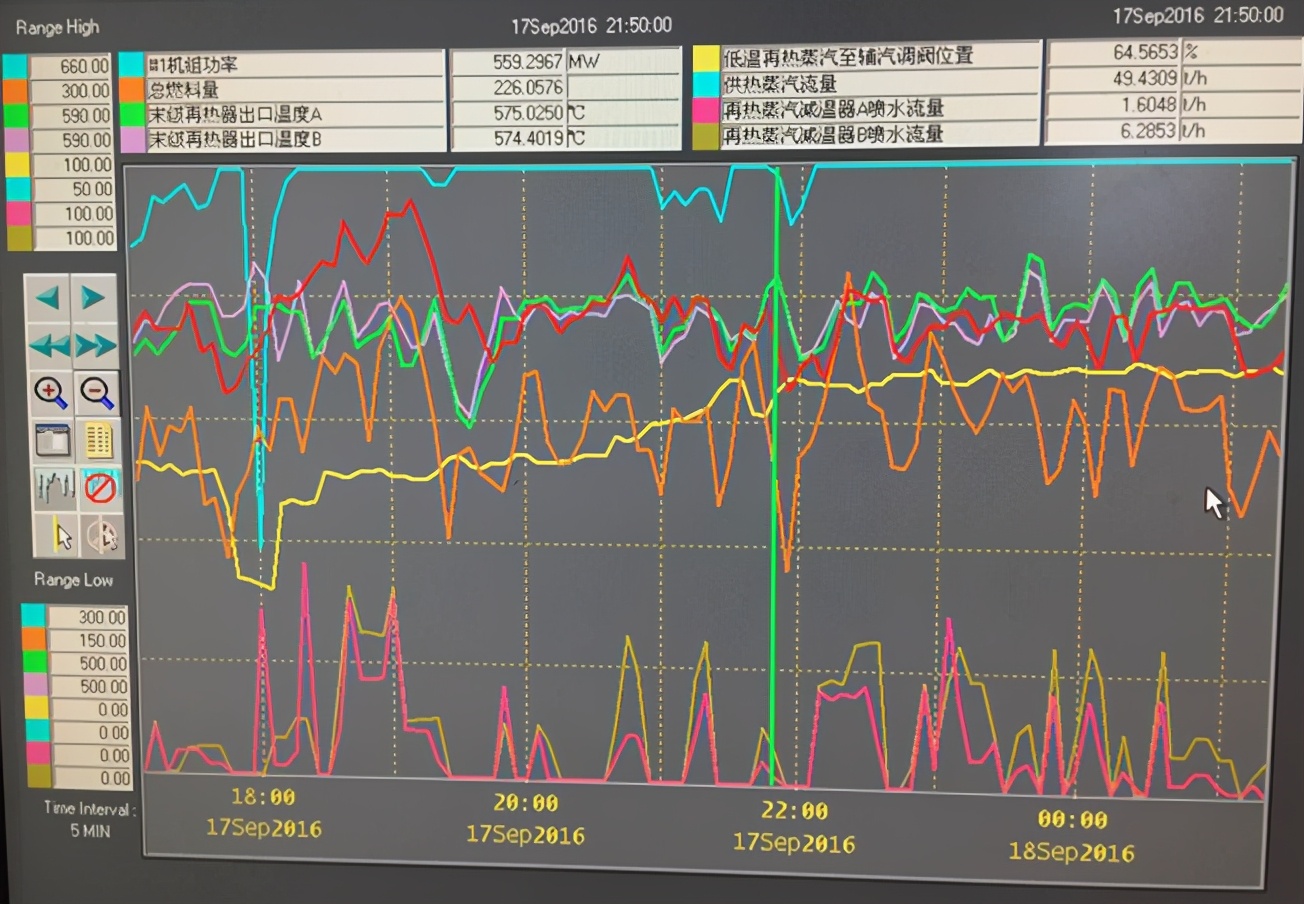Select Range Low lilac swatch beside 500.00

36,686
